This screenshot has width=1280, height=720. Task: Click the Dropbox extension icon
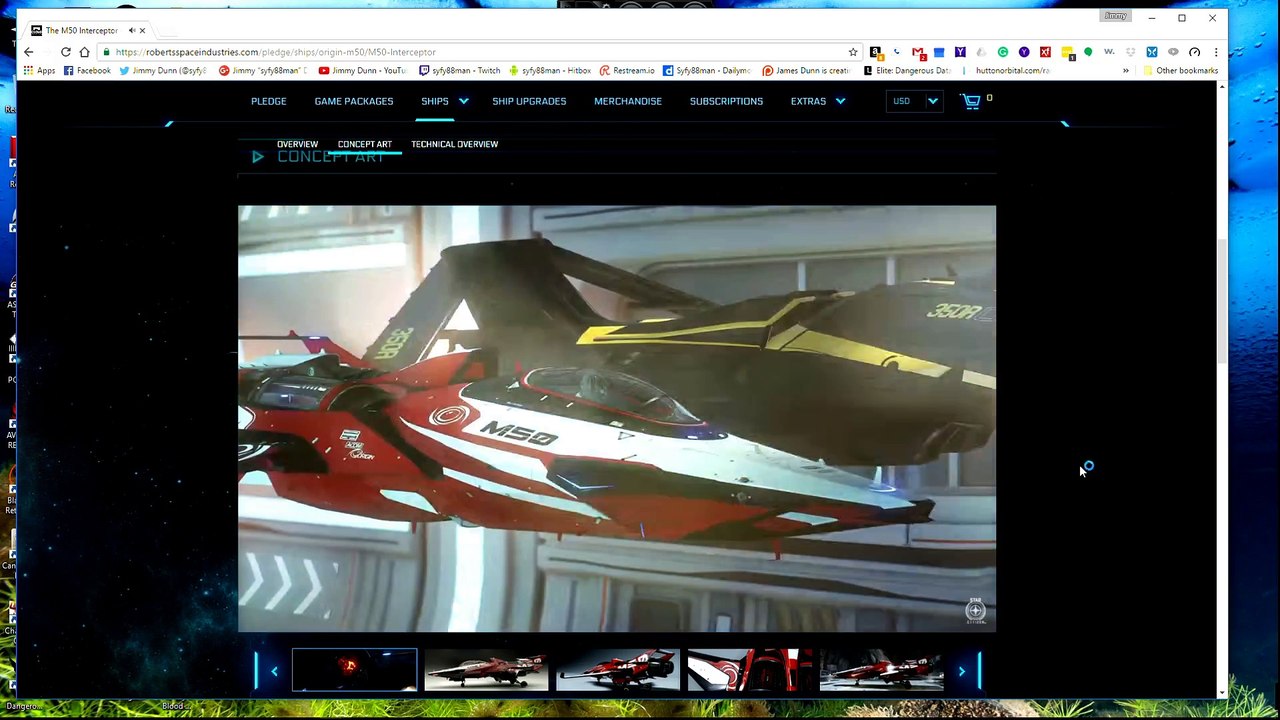[x=1131, y=52]
